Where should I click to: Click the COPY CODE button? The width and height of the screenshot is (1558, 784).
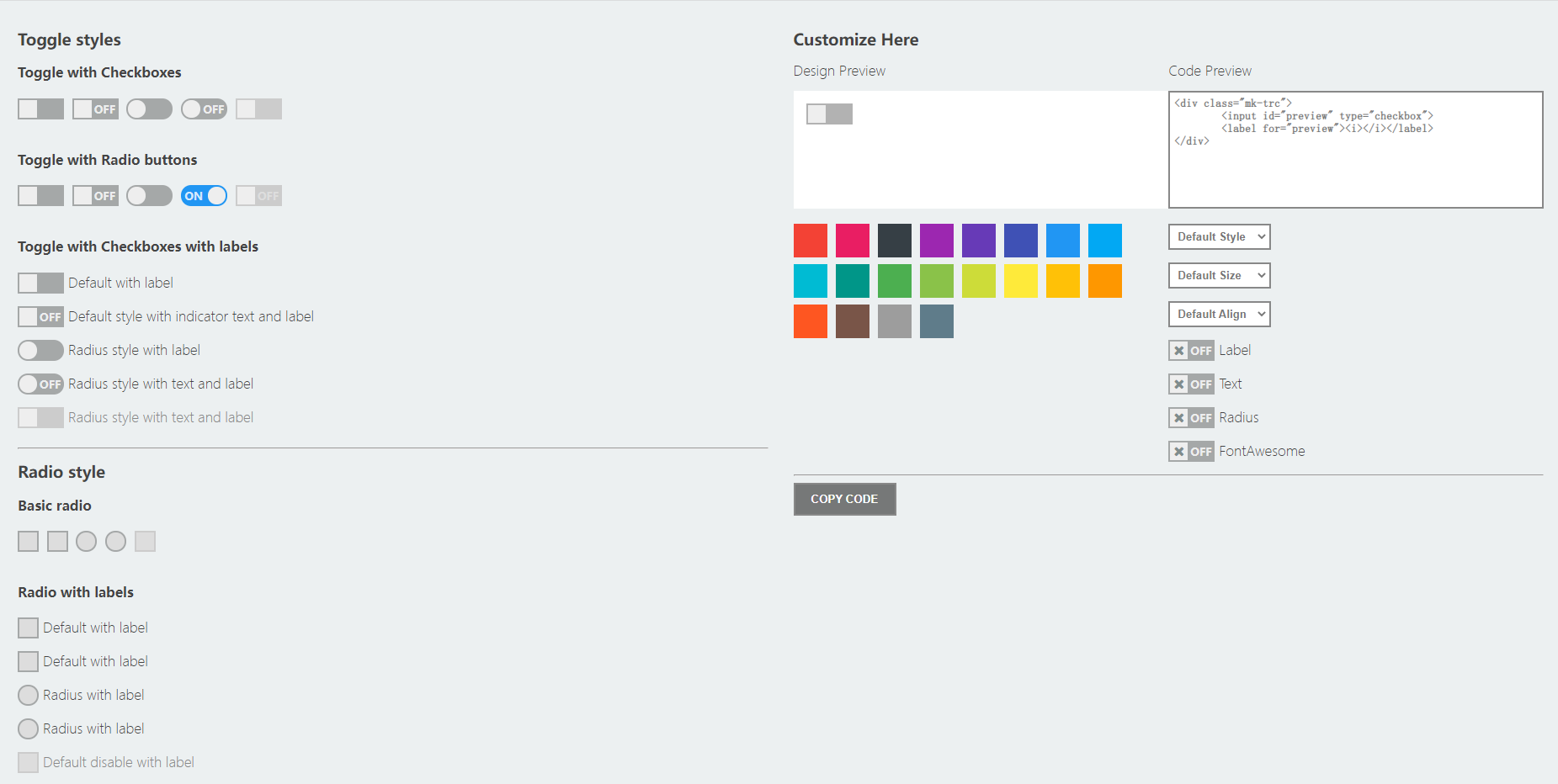pyautogui.click(x=844, y=499)
